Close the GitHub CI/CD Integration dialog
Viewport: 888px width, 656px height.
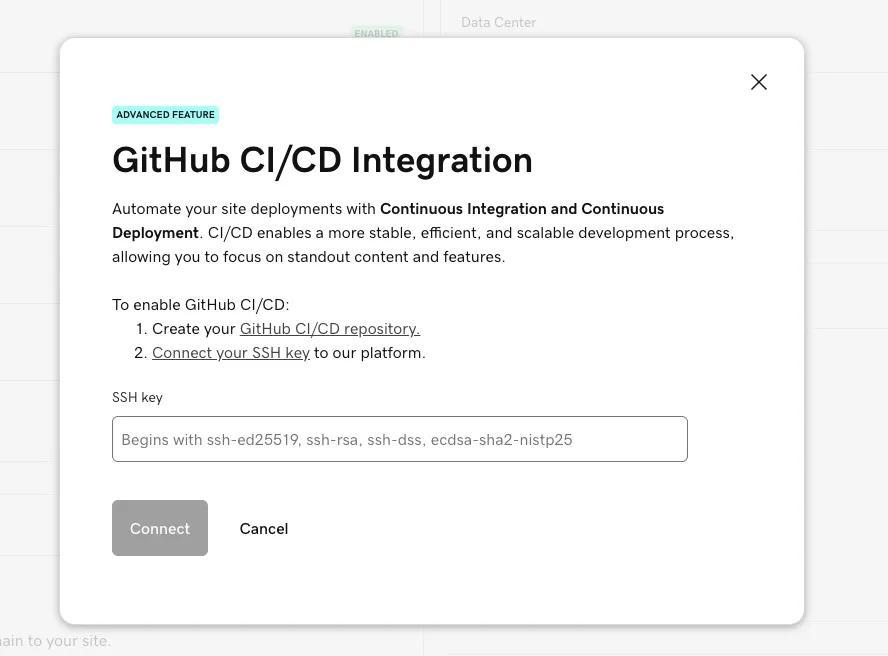click(x=758, y=82)
